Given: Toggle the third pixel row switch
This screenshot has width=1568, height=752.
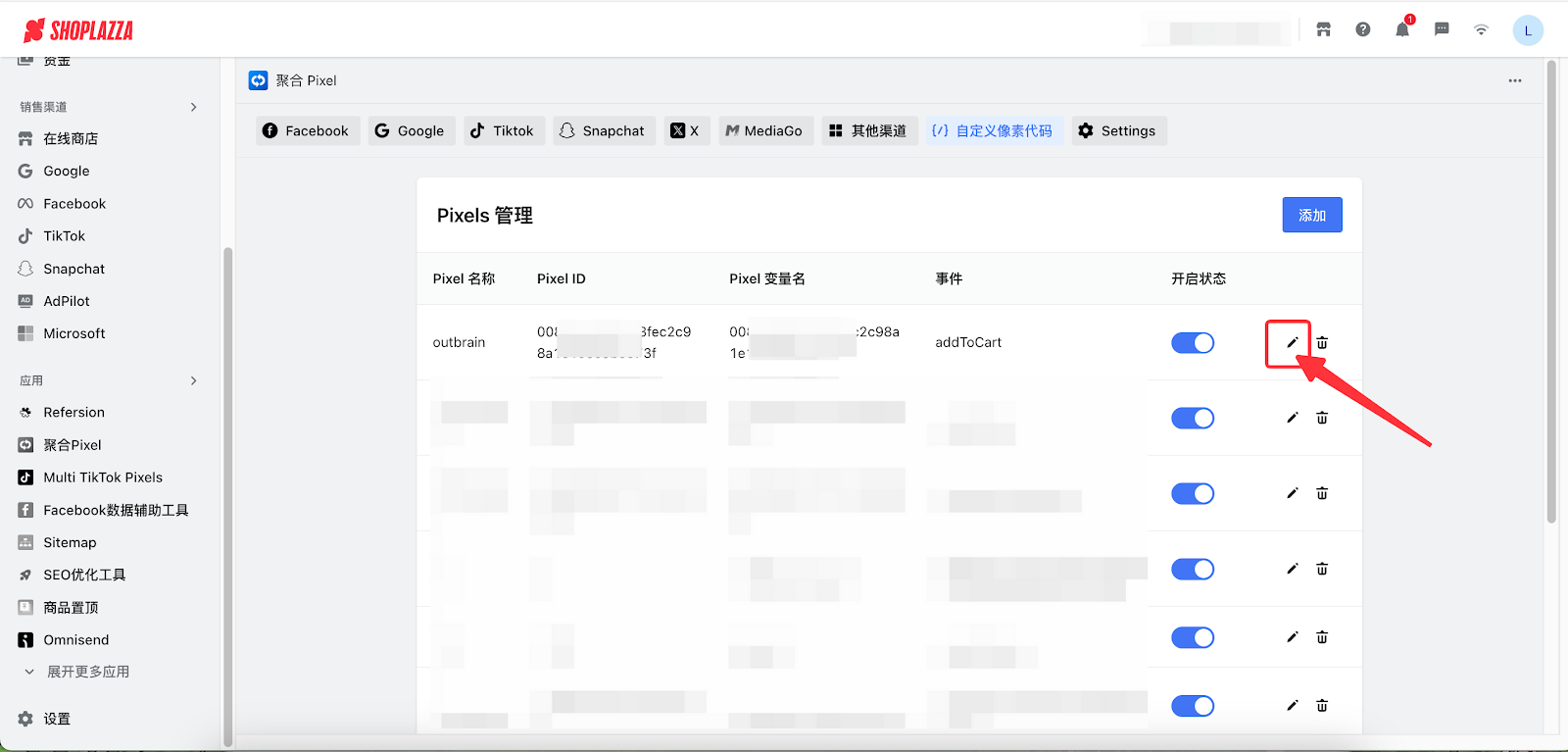Looking at the screenshot, I should click(1193, 494).
